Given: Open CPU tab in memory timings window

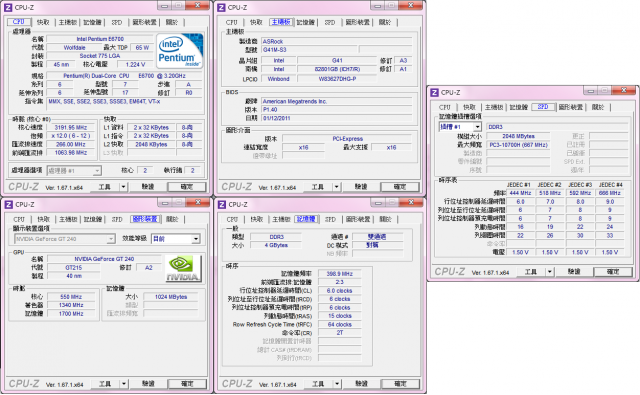Looking at the screenshot, I should click(232, 219).
